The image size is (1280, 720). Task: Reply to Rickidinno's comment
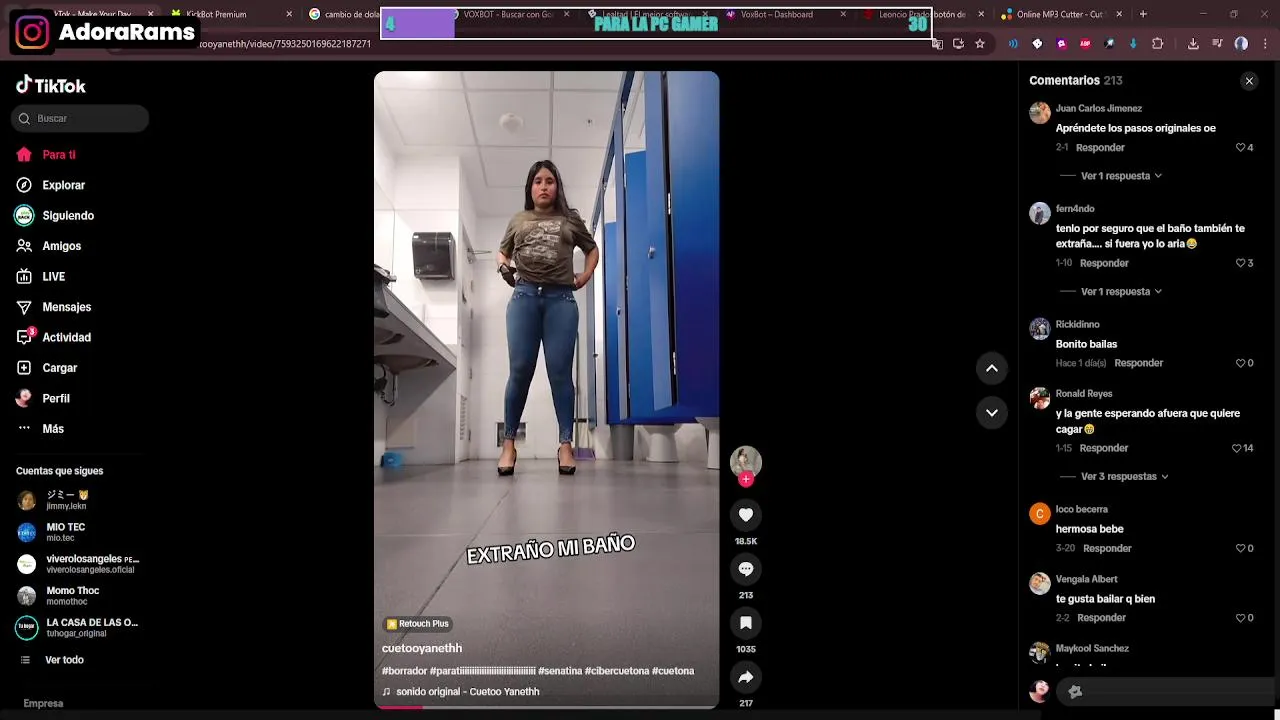coord(1139,363)
